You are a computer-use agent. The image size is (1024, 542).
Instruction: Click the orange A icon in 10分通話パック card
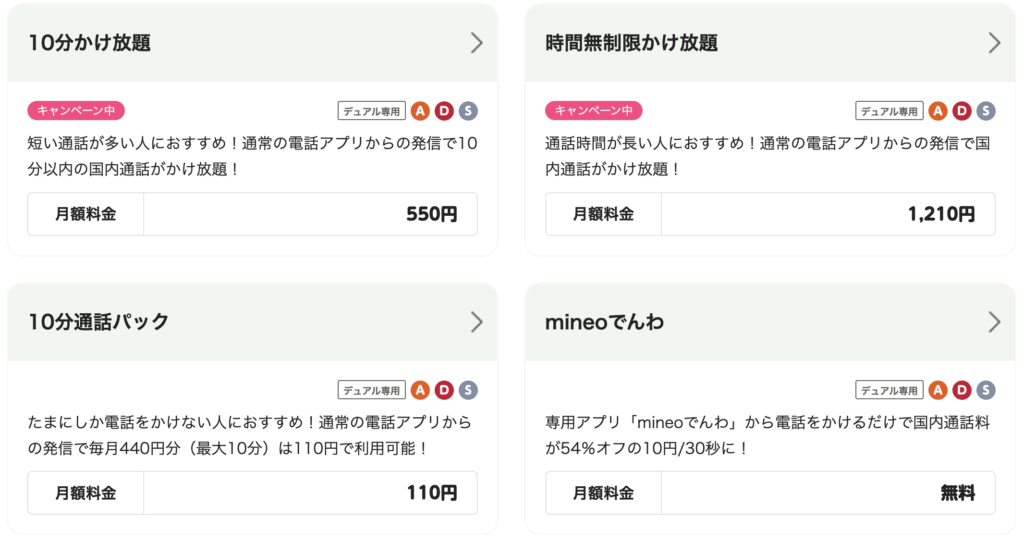[x=420, y=391]
